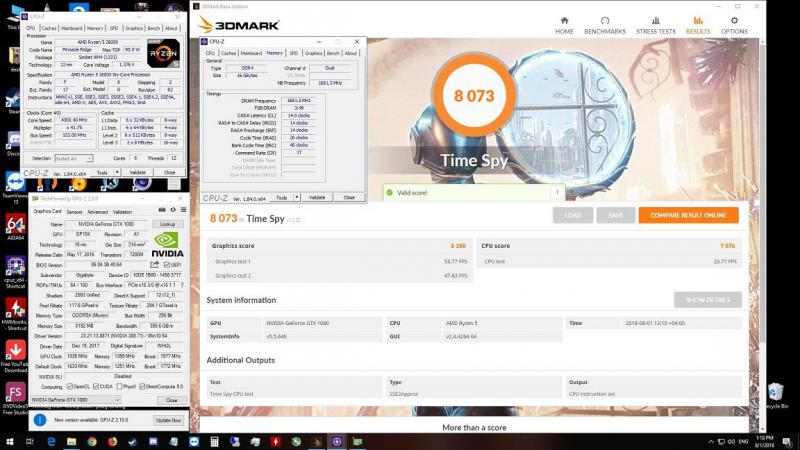Open the Stress Tests section
Screen dimensions: 800x450
[x=655, y=24]
